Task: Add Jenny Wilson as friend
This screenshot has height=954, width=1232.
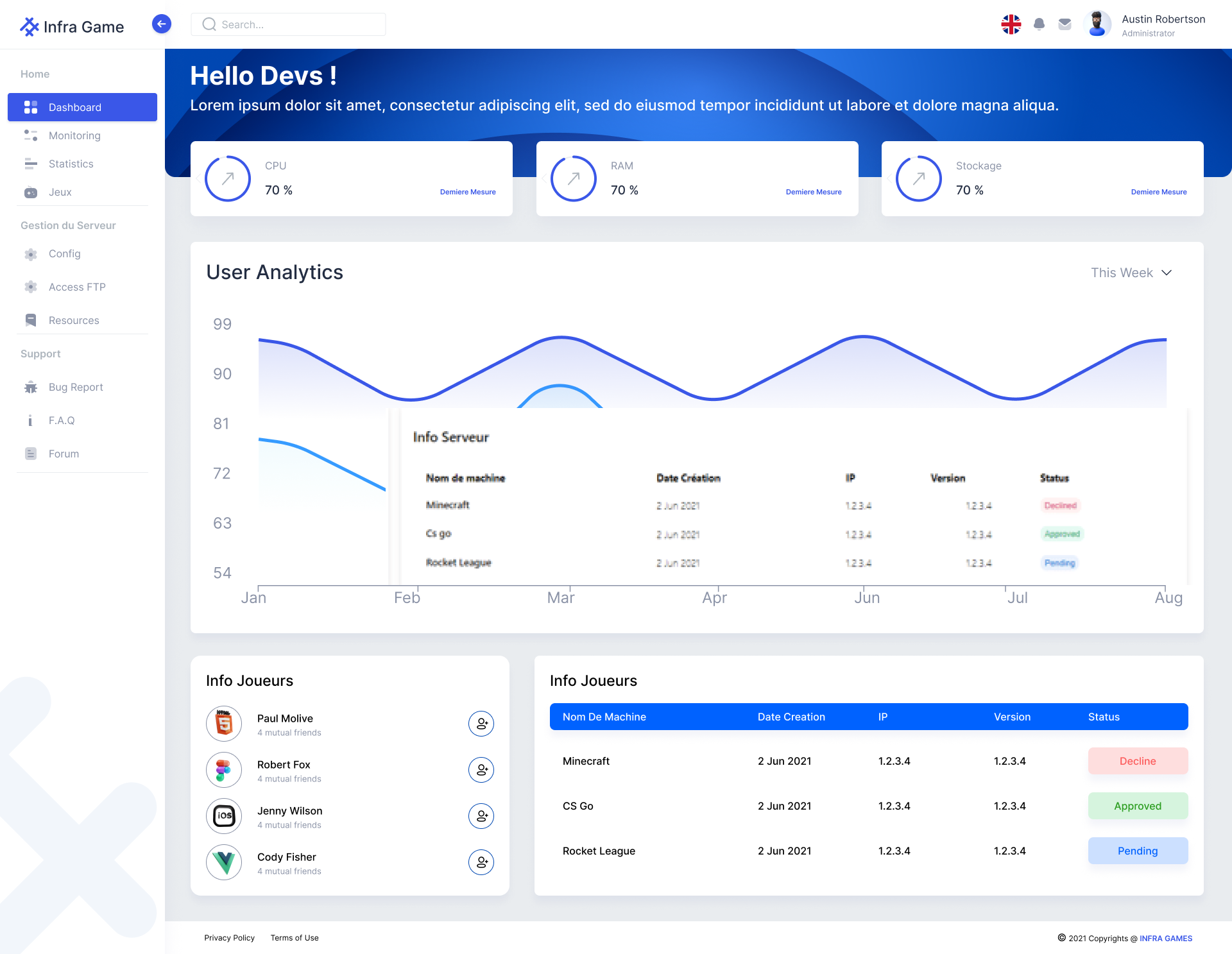Action: coord(481,816)
